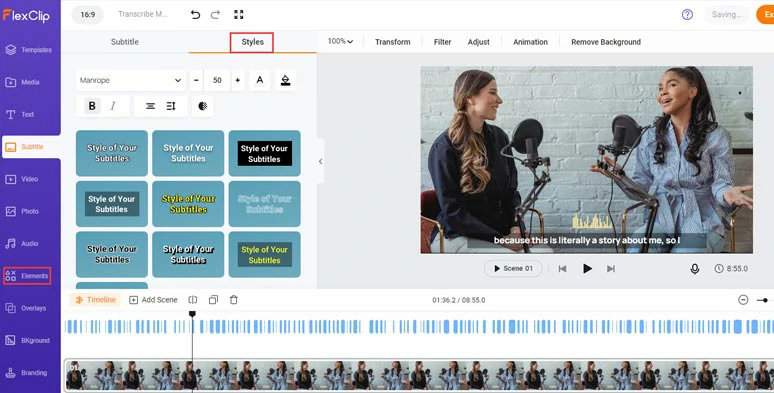
Task: Open the text alignment options
Action: [x=151, y=106]
